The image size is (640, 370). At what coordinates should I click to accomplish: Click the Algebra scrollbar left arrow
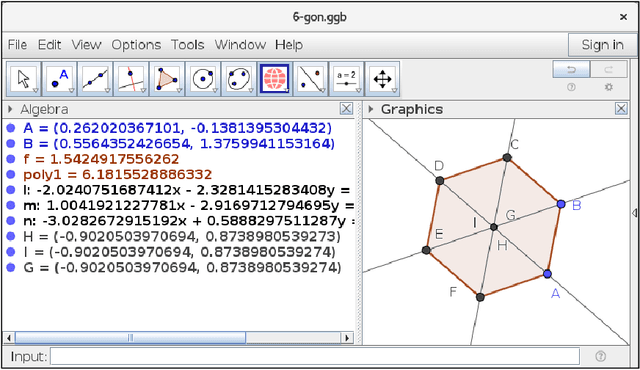[x=9, y=338]
